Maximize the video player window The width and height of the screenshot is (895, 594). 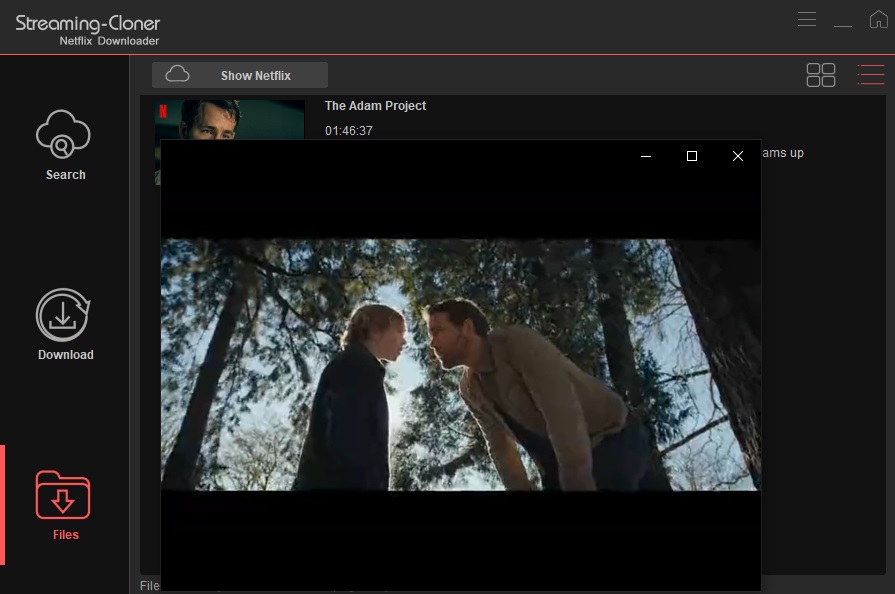point(692,156)
